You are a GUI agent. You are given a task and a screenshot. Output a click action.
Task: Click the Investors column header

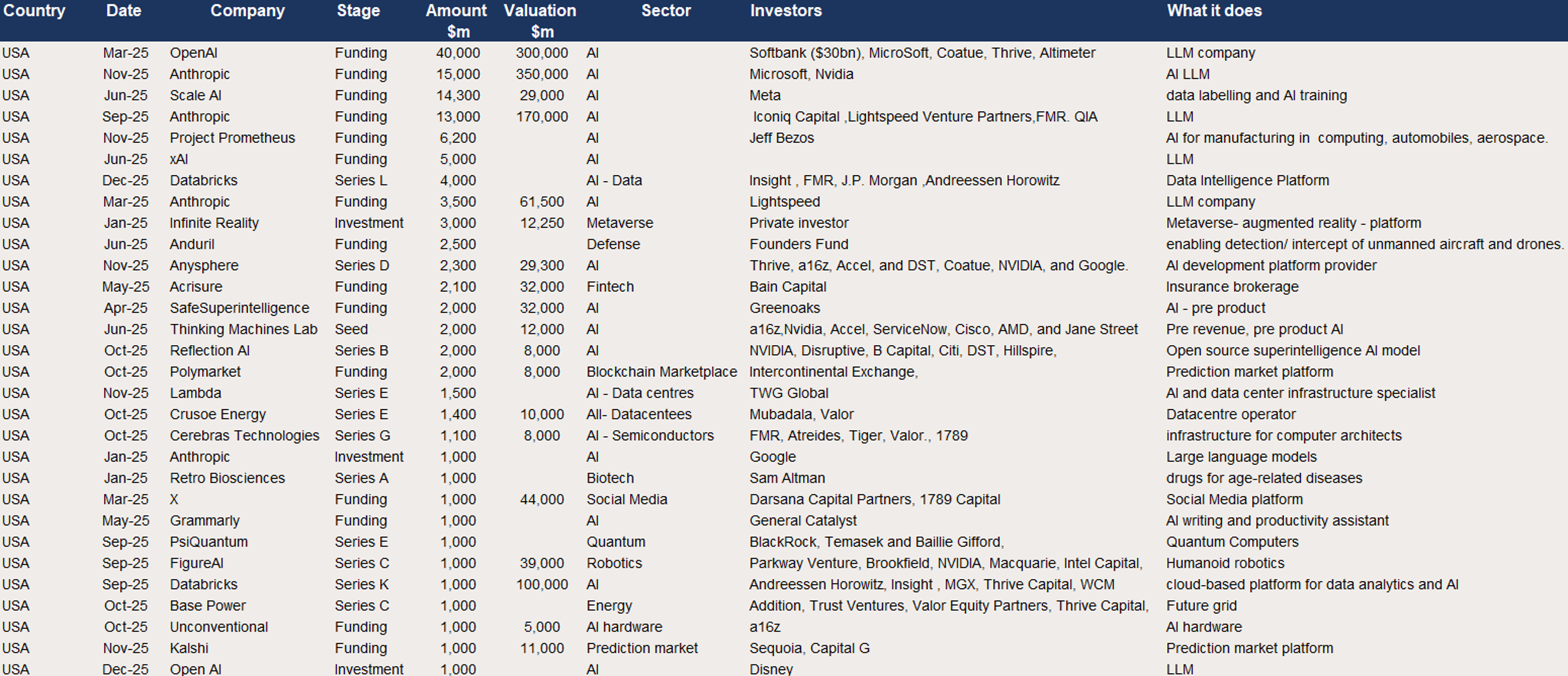click(x=786, y=11)
